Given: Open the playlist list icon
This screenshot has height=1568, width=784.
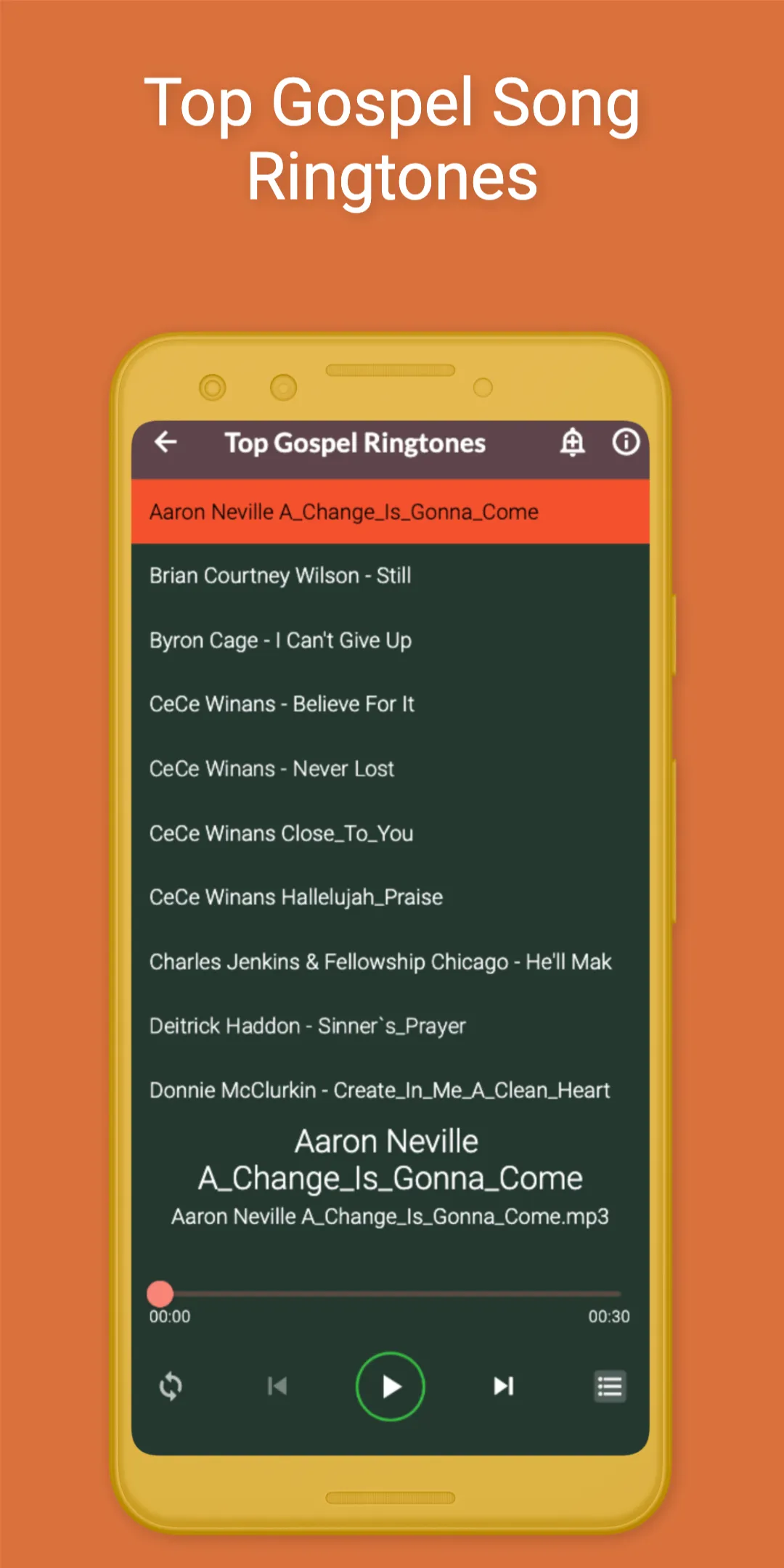Looking at the screenshot, I should (610, 1387).
